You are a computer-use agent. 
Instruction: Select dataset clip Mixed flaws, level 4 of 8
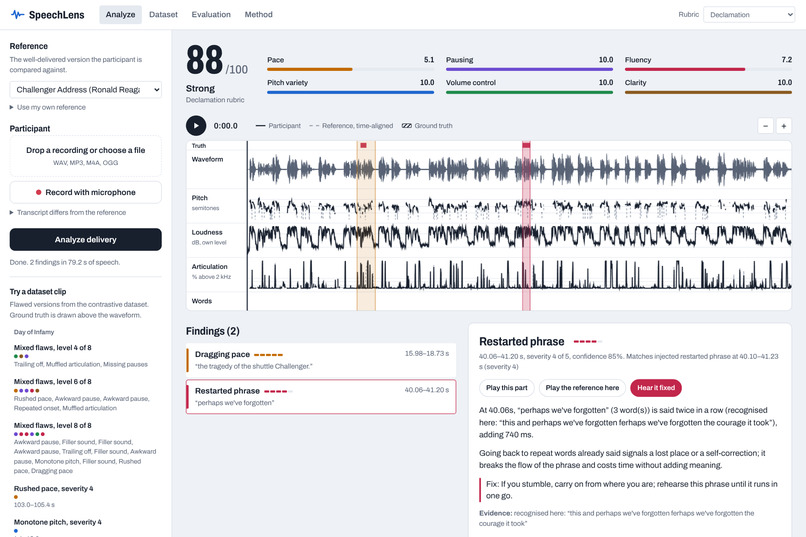coord(85,356)
